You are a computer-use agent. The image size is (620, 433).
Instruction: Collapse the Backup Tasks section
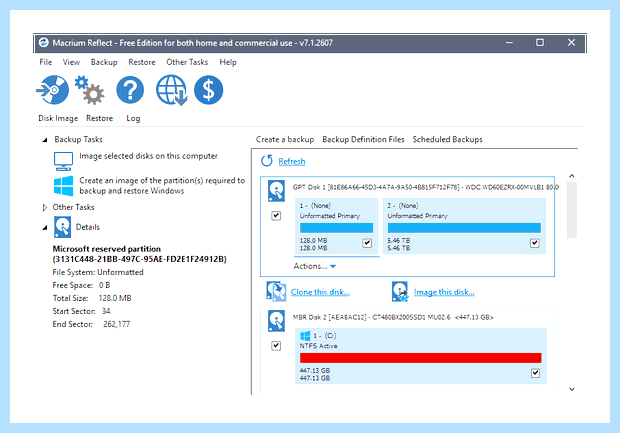pos(45,140)
